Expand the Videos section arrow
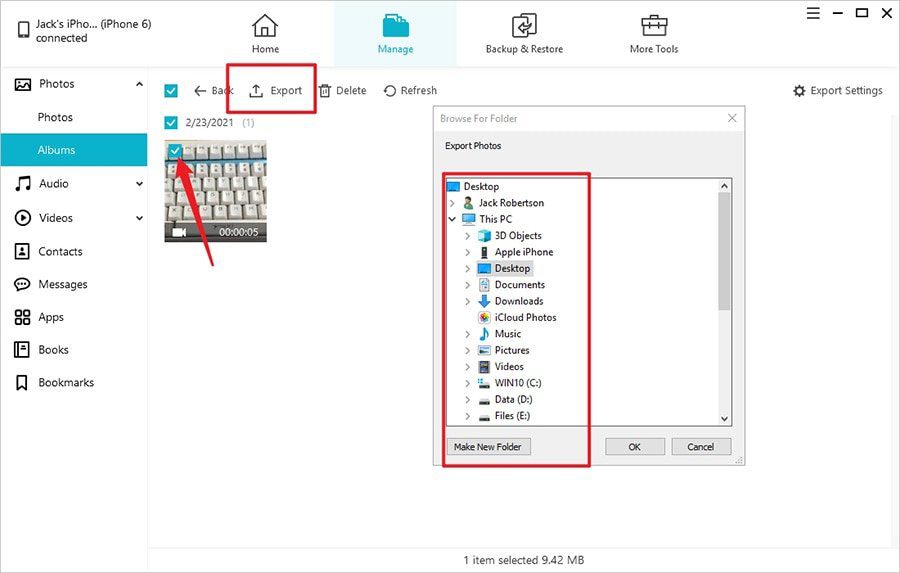Viewport: 900px width, 573px height. pyautogui.click(x=139, y=218)
